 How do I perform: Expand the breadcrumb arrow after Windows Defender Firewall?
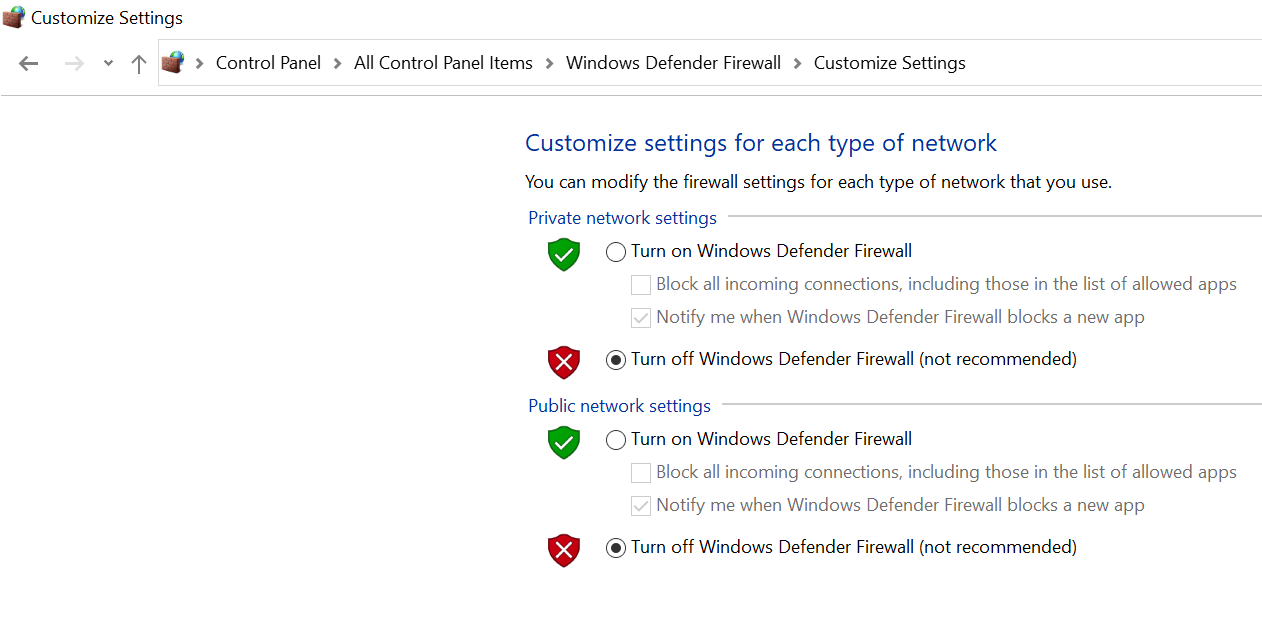pos(797,62)
